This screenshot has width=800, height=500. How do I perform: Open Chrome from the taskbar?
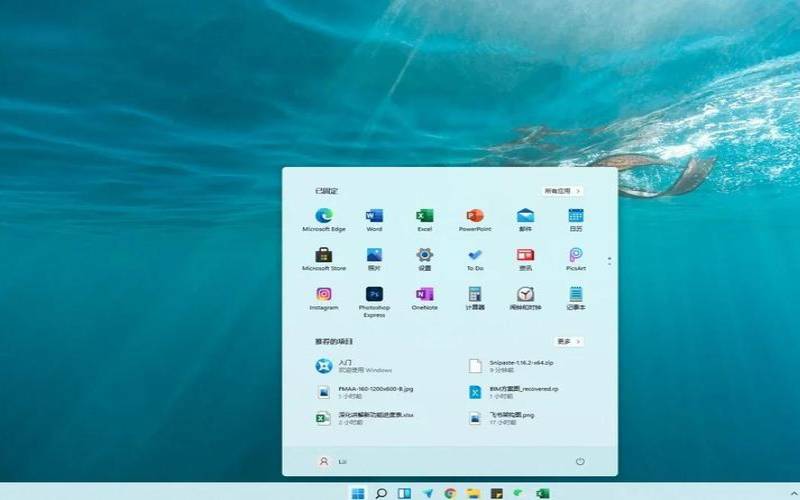click(x=450, y=493)
